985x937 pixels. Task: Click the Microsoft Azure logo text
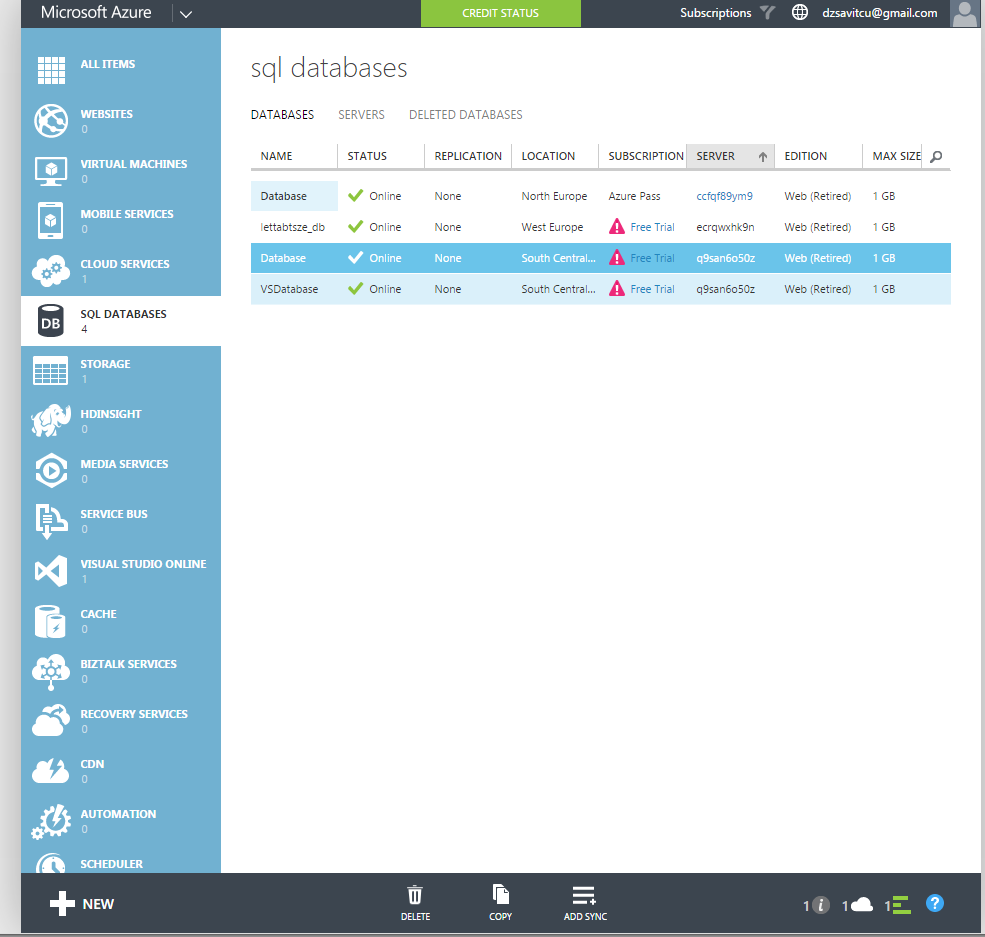[96, 13]
